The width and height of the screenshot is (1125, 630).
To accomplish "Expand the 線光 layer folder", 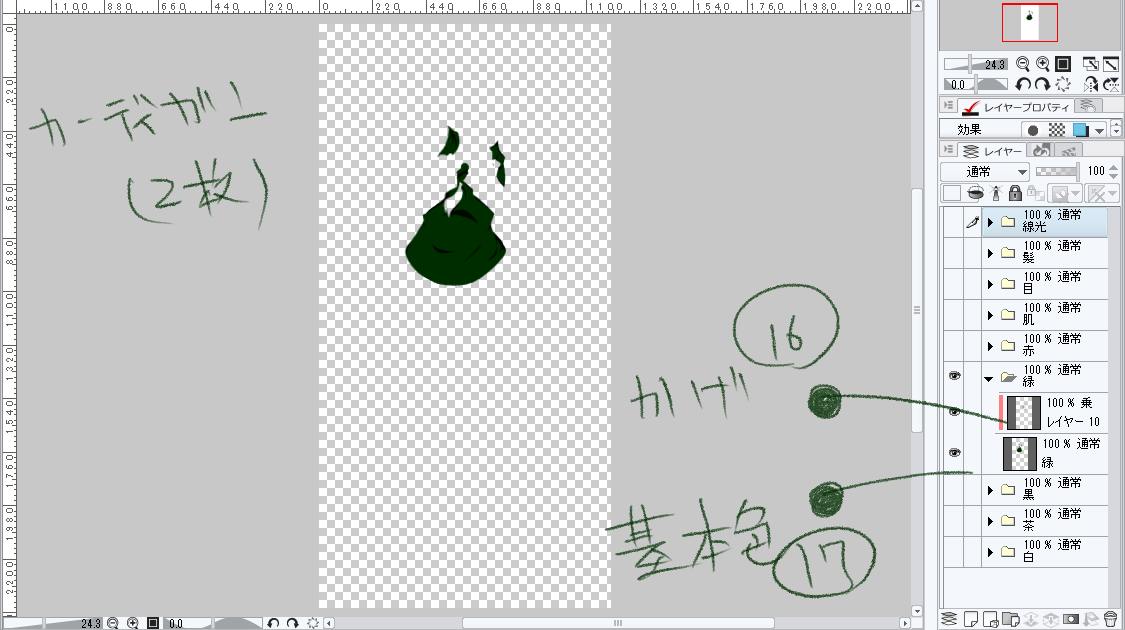I will pyautogui.click(x=991, y=222).
